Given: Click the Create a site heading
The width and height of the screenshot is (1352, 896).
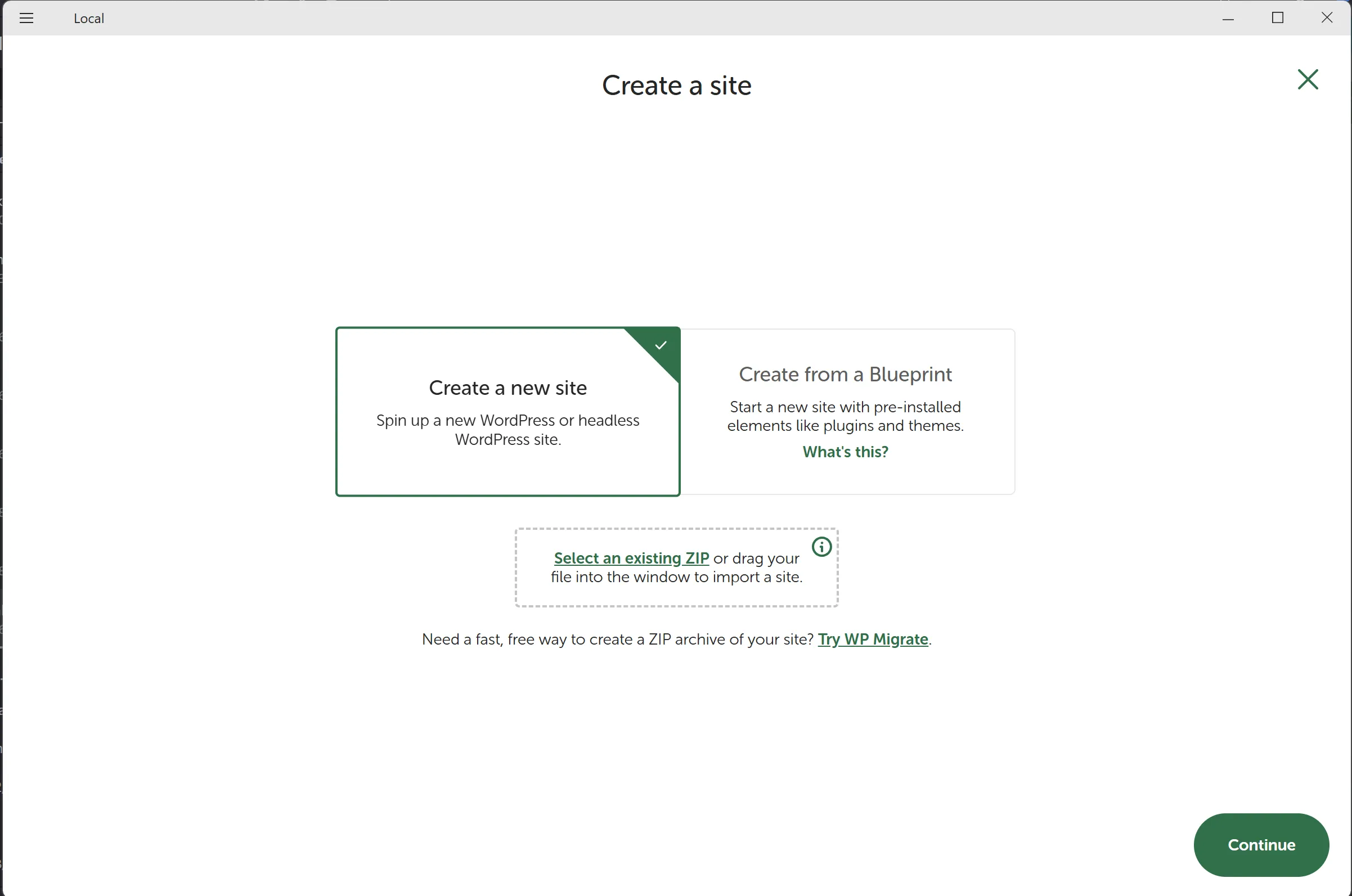Looking at the screenshot, I should (x=676, y=85).
